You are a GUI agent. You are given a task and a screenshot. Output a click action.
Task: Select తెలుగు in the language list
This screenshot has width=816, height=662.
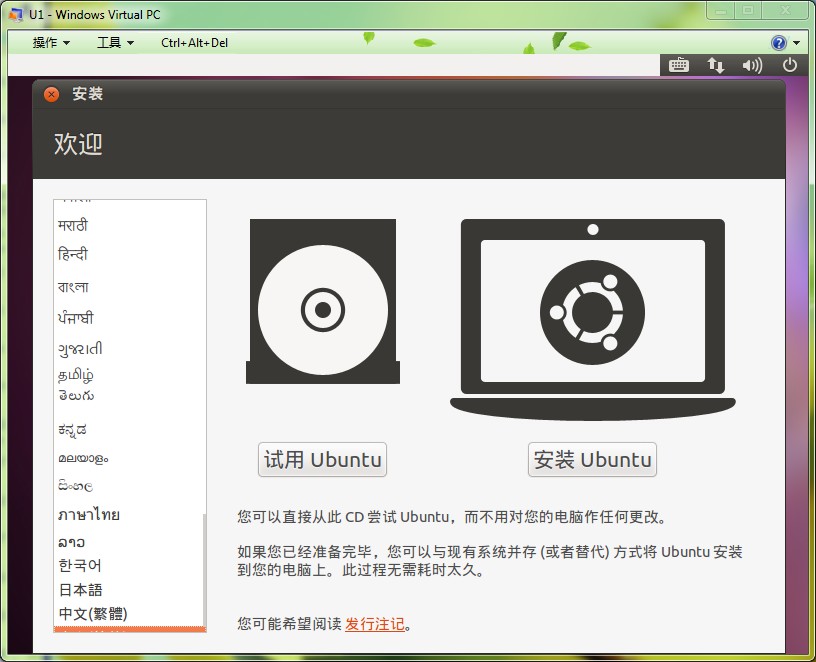point(128,396)
